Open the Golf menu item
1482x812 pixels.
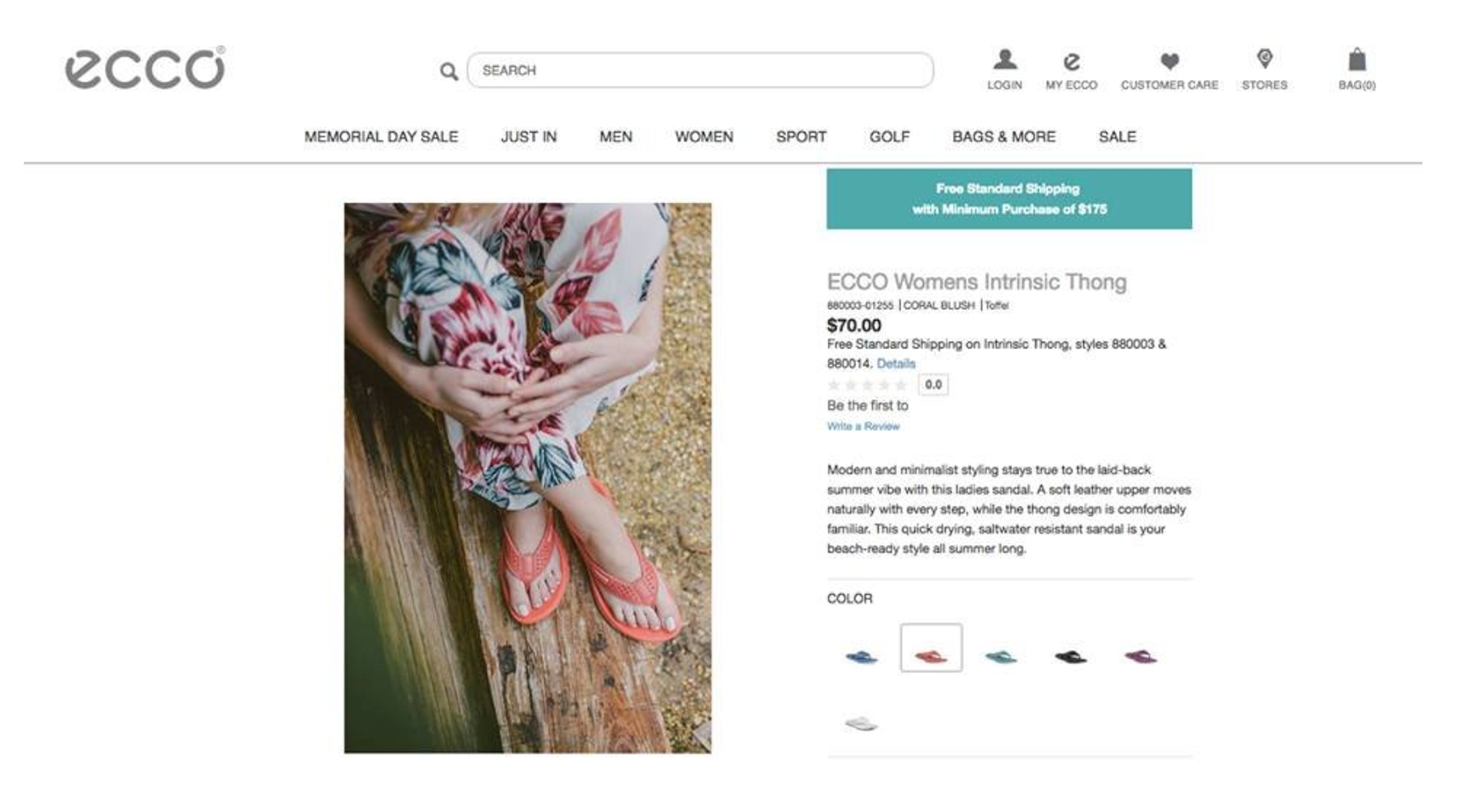click(889, 137)
